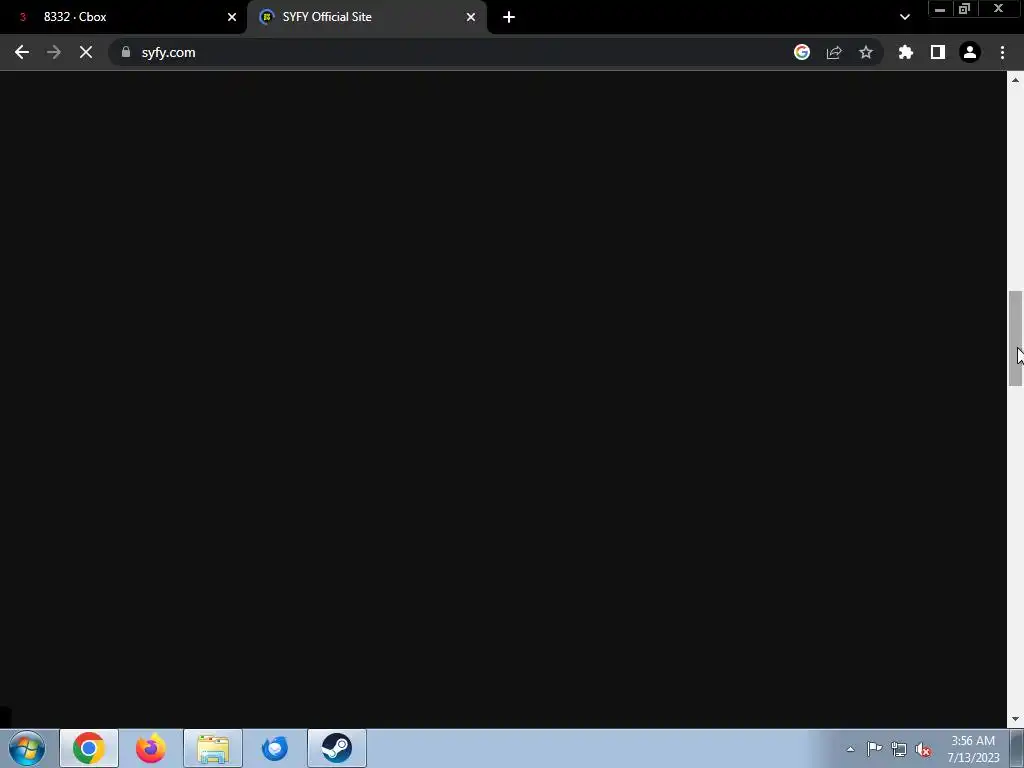Open Windows Explorer from the taskbar
Viewport: 1024px width, 768px height.
pyautogui.click(x=213, y=748)
